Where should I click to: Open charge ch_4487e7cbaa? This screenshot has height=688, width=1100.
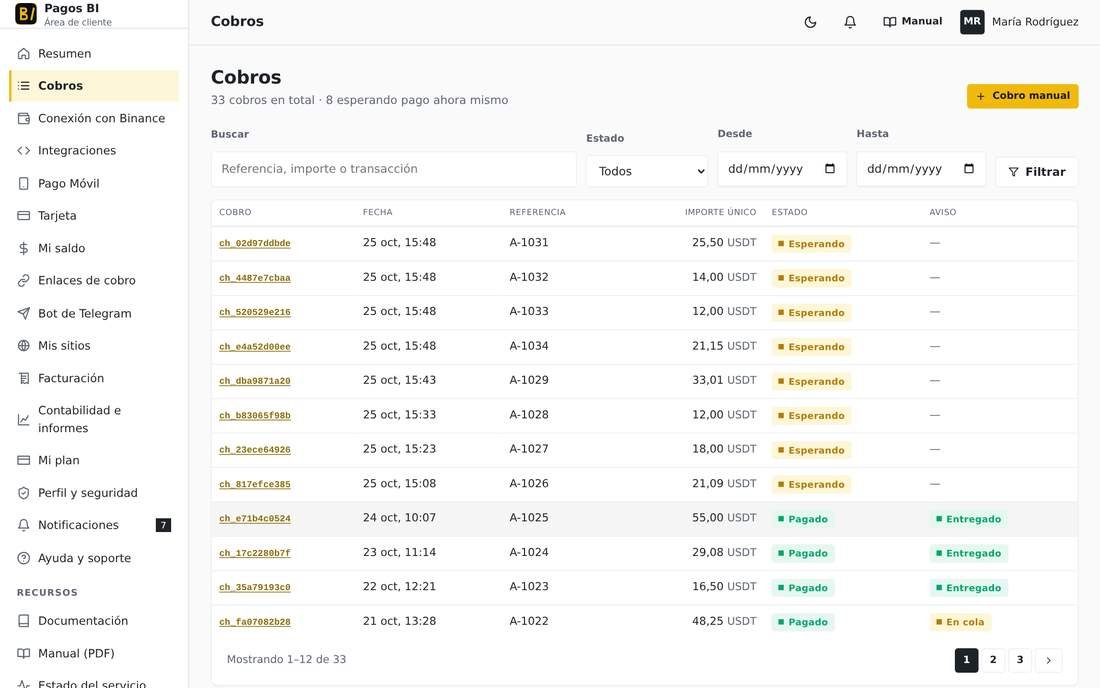255,278
